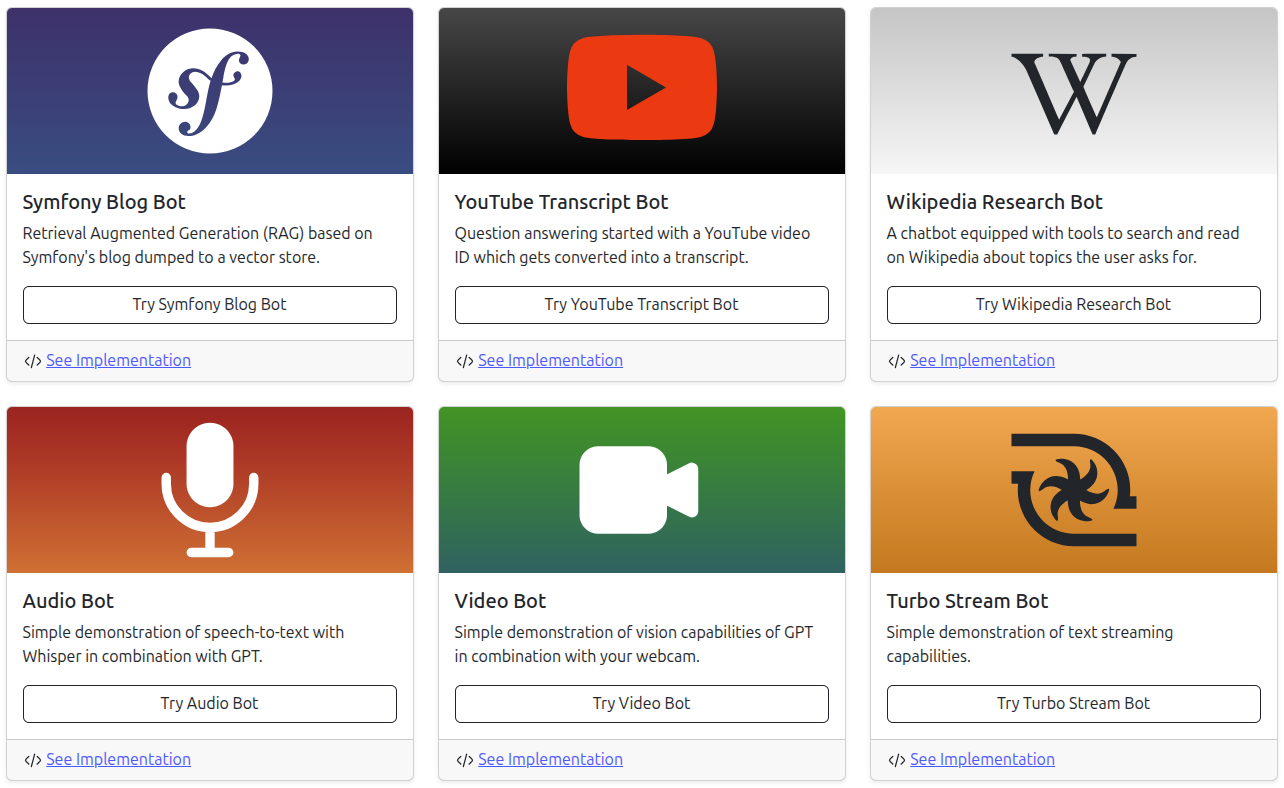Screen dimensions: 1284x788
Task: Open Try Video Bot
Action: pos(642,704)
